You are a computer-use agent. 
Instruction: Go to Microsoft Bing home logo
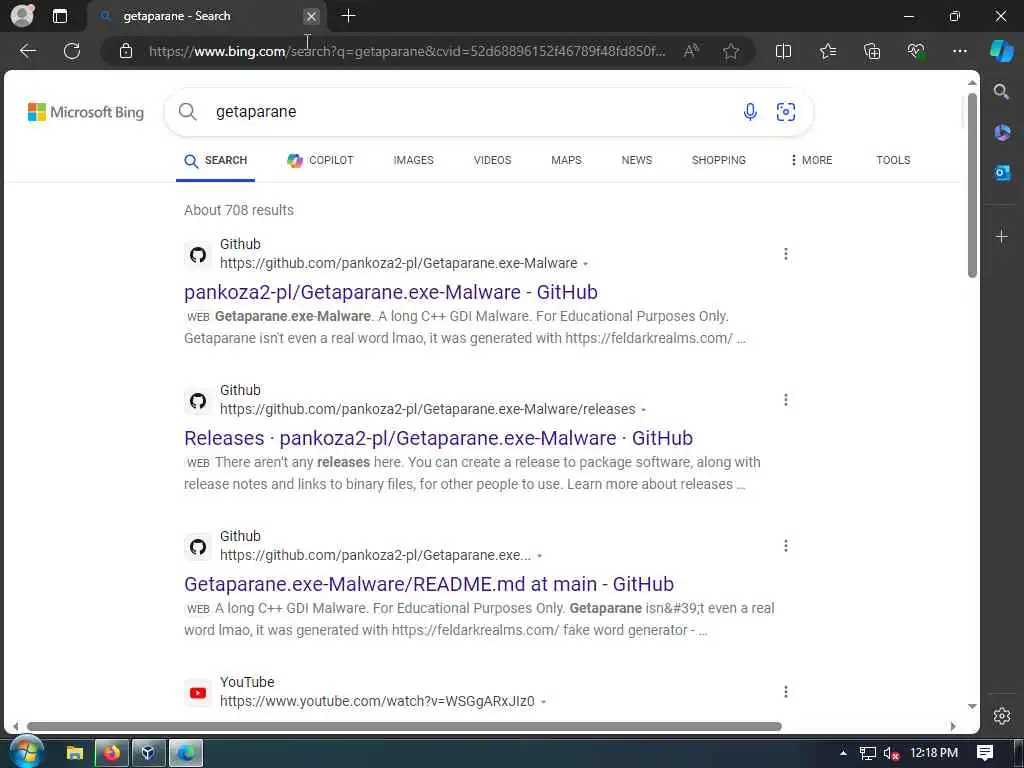point(86,112)
